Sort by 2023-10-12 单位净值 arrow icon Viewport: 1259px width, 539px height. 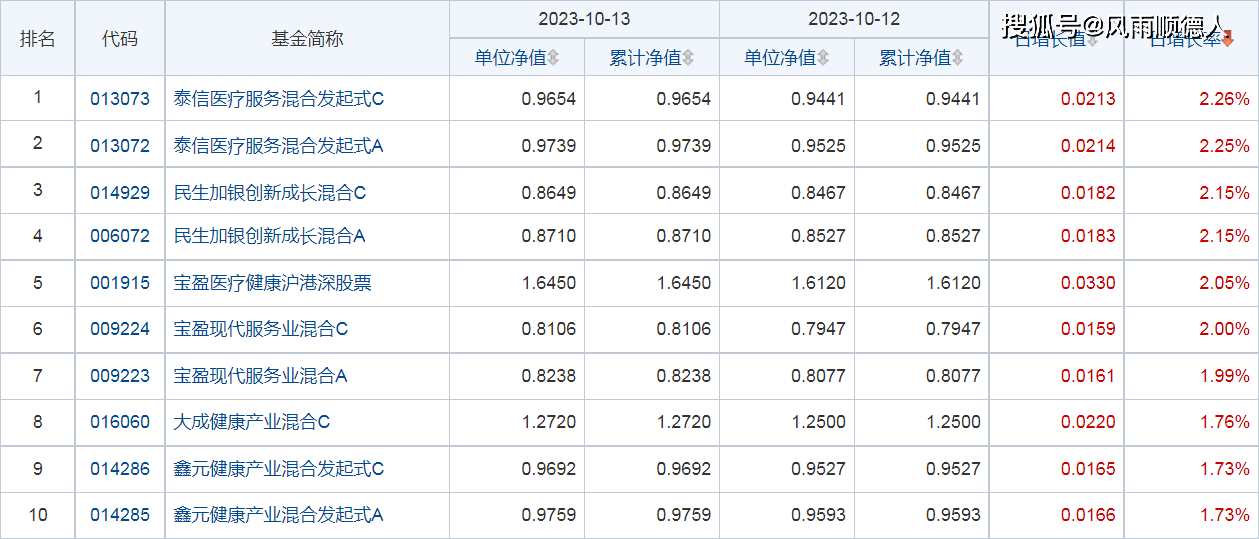[x=823, y=59]
